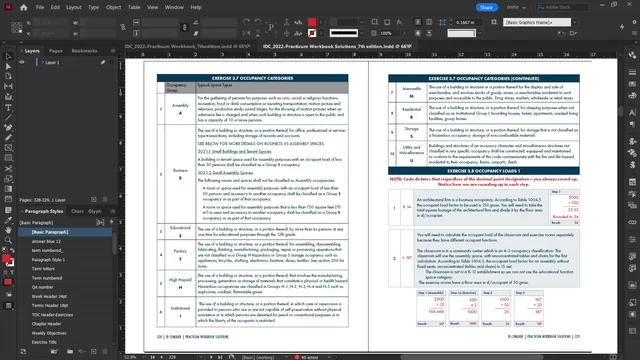Click the 0.1667 in gap value field
Image resolution: width=640 pixels, height=360 pixels.
[468, 22]
